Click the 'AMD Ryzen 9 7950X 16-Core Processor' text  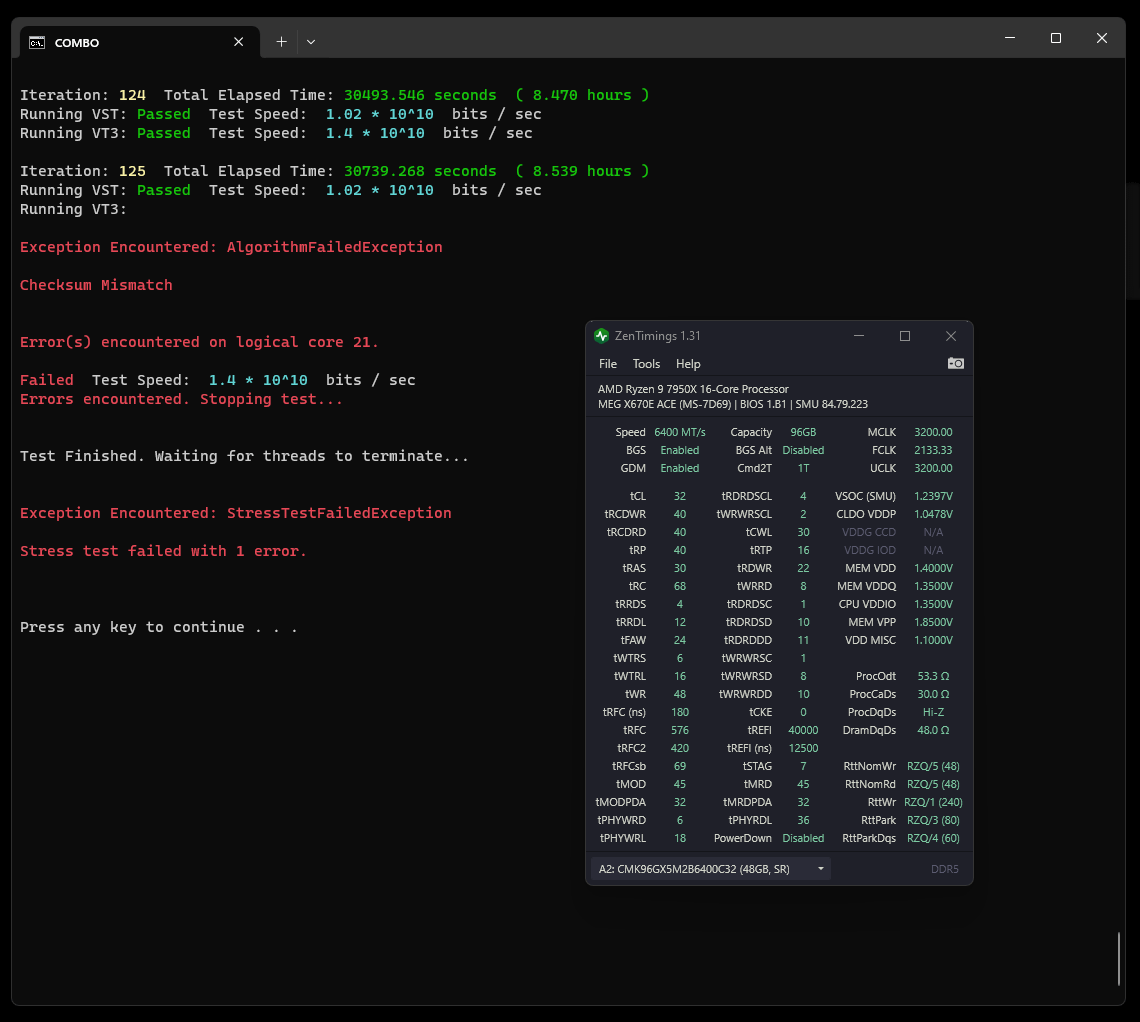(x=693, y=390)
